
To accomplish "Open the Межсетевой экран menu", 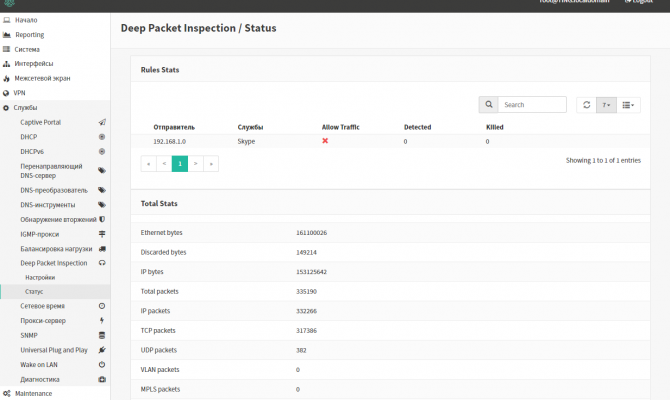I will [42, 77].
